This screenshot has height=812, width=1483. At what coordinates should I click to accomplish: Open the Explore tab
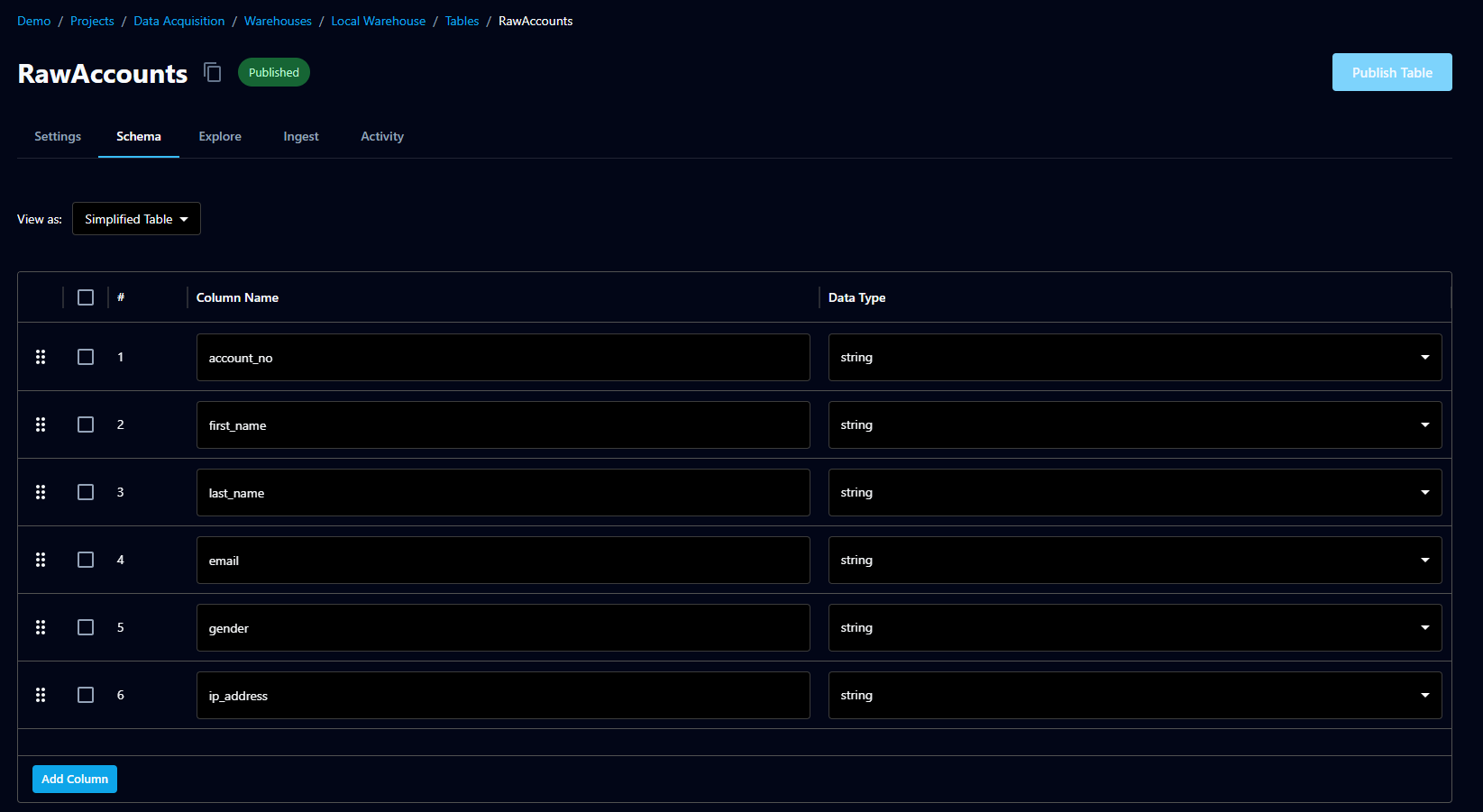click(220, 137)
